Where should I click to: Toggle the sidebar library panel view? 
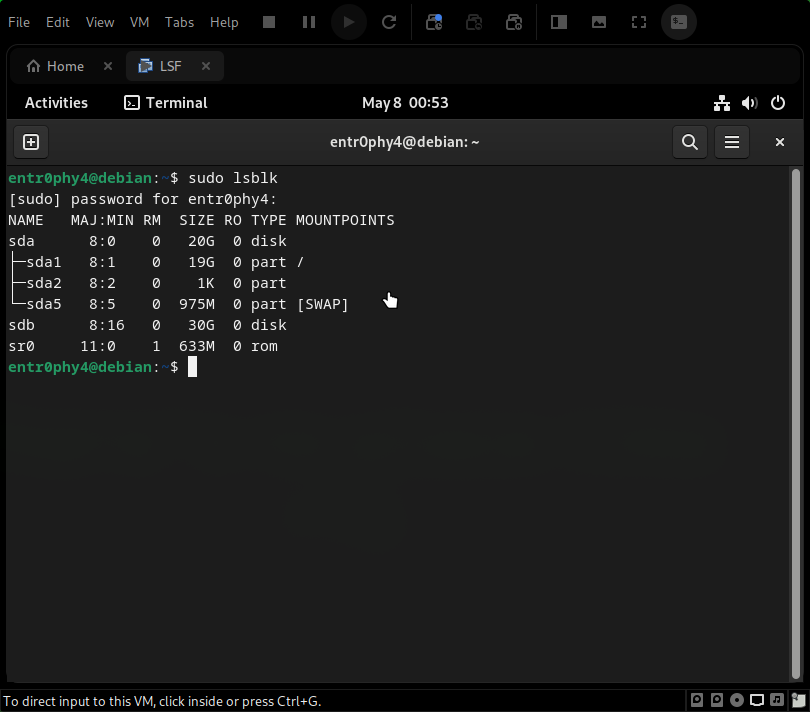click(559, 22)
